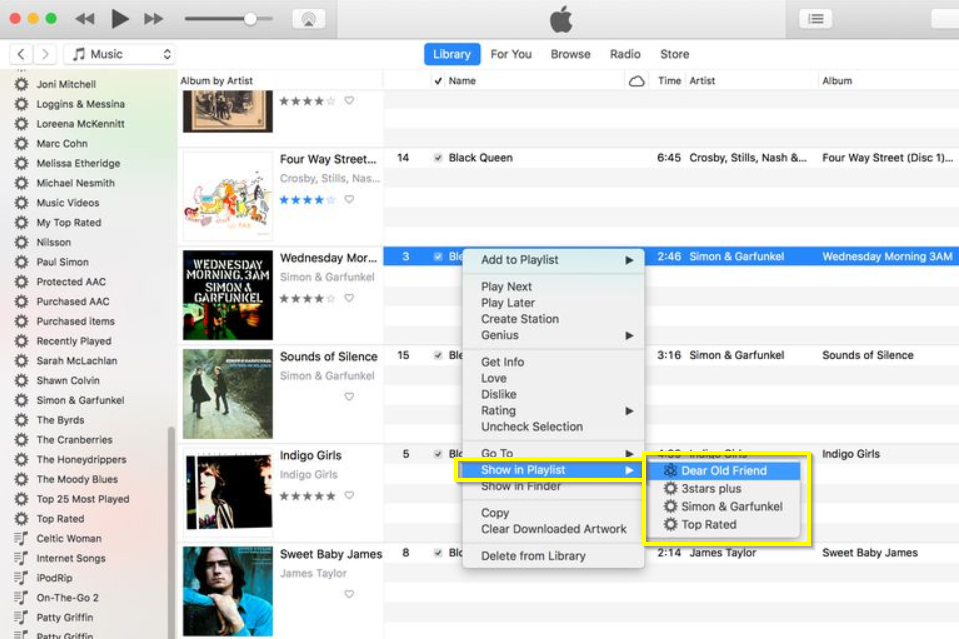
Task: Go forward with the right chevron
Action: [x=45, y=54]
